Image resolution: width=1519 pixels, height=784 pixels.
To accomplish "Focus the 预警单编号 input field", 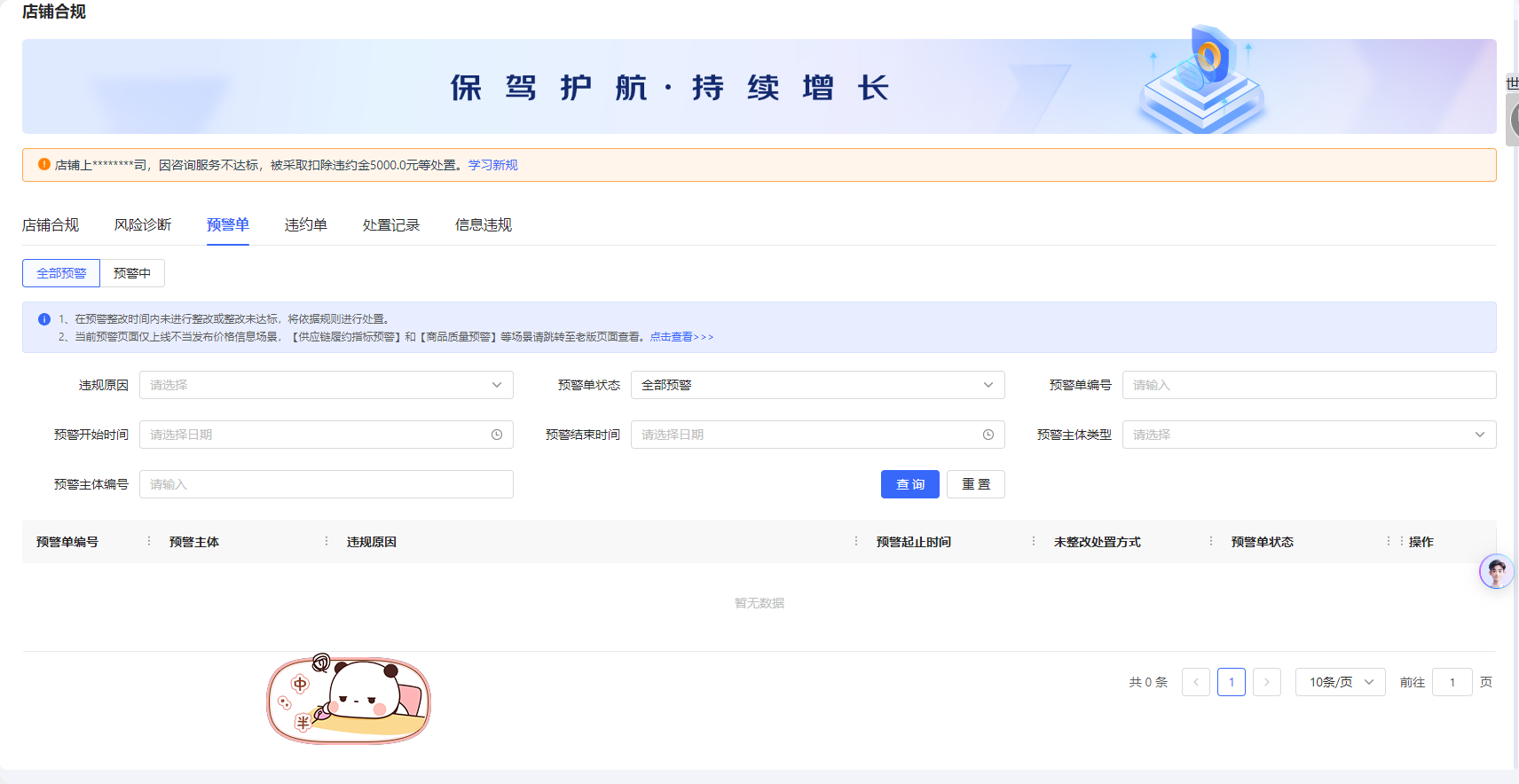I will (x=1309, y=385).
